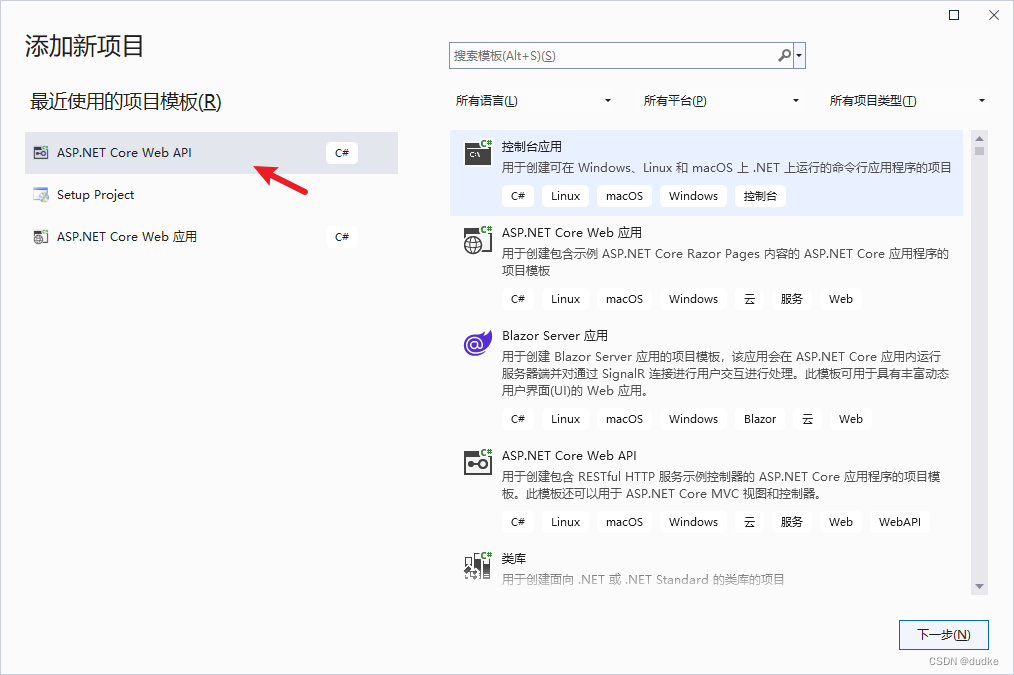Select the 控制台应用 template title
The image size is (1014, 675).
[532, 147]
